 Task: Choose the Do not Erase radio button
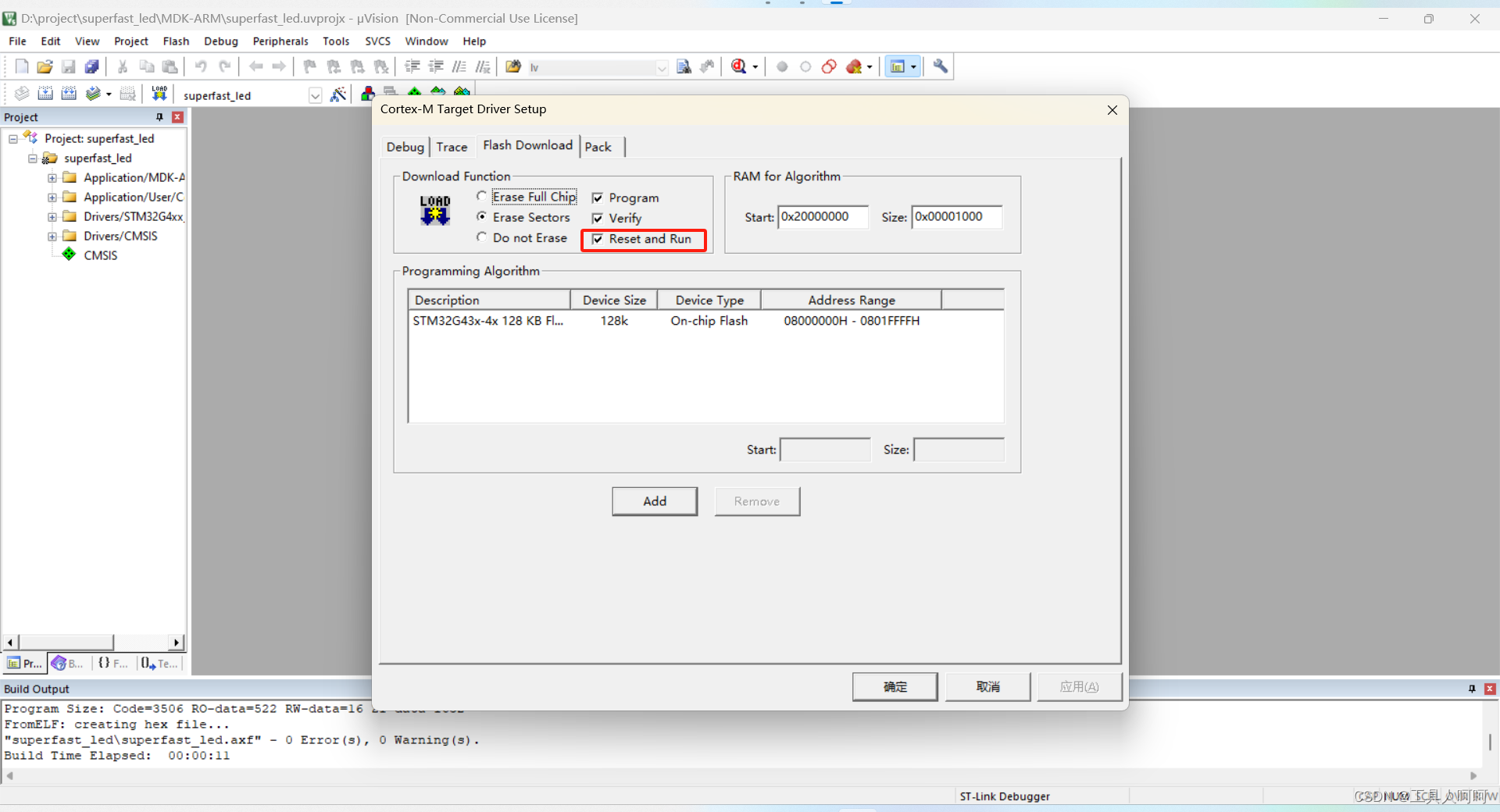tap(482, 237)
